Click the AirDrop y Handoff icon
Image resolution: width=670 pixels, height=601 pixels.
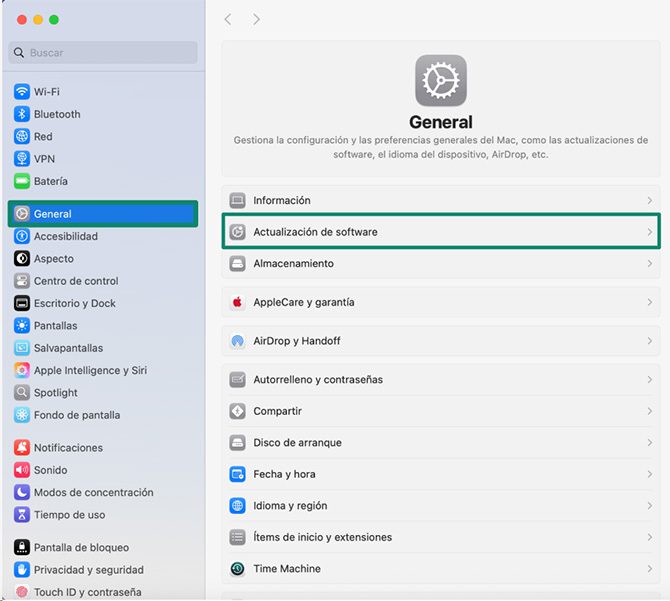(237, 341)
